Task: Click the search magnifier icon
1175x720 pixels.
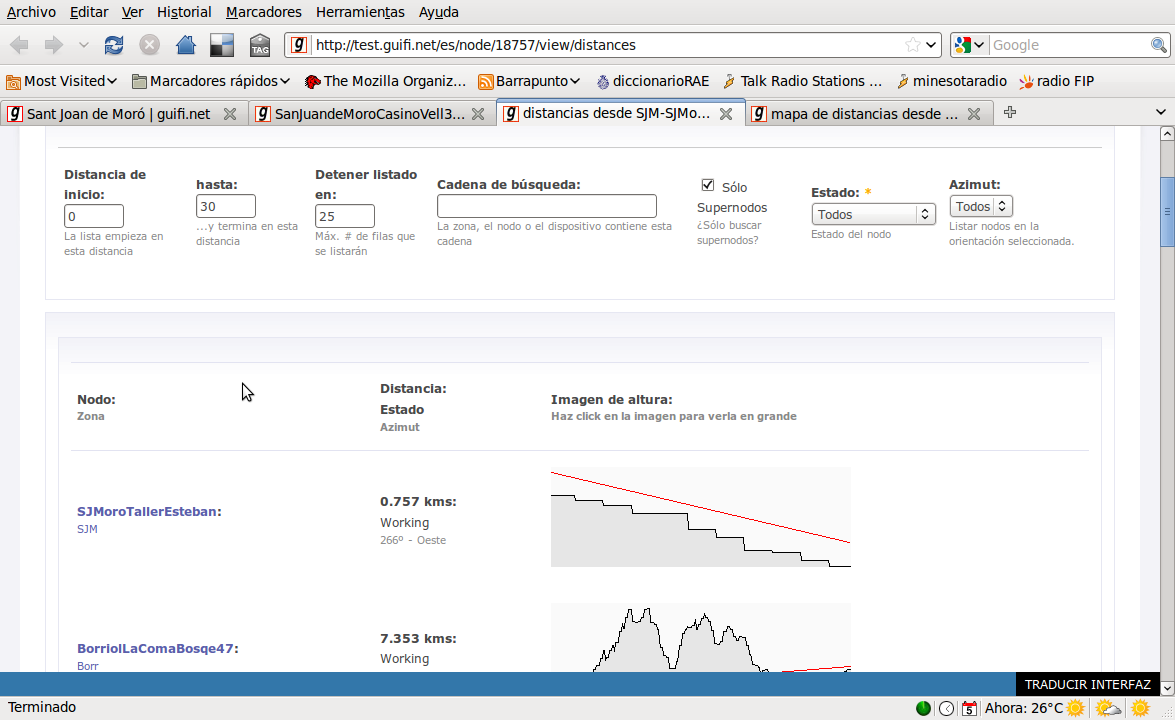Action: pos(1158,45)
